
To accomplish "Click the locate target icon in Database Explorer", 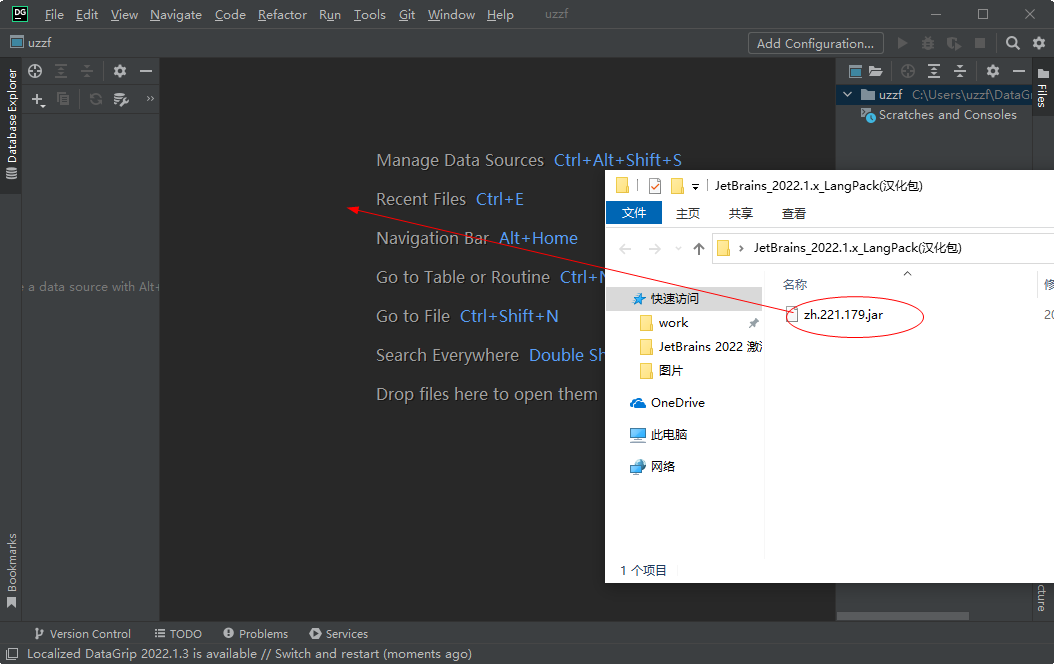I will coord(35,71).
